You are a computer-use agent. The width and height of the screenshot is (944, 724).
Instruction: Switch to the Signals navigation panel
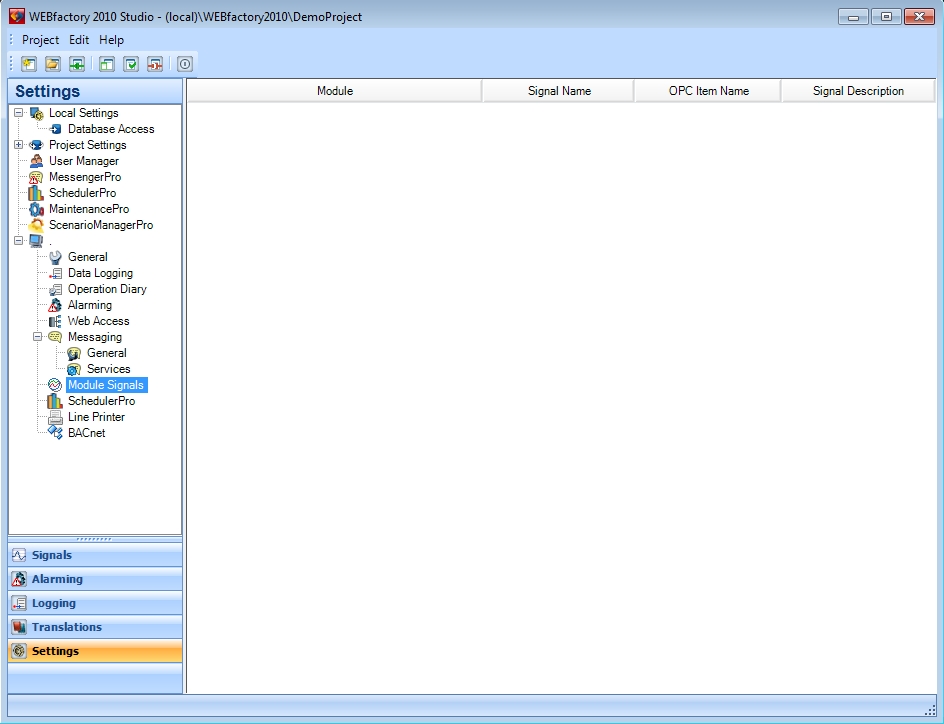(x=52, y=555)
